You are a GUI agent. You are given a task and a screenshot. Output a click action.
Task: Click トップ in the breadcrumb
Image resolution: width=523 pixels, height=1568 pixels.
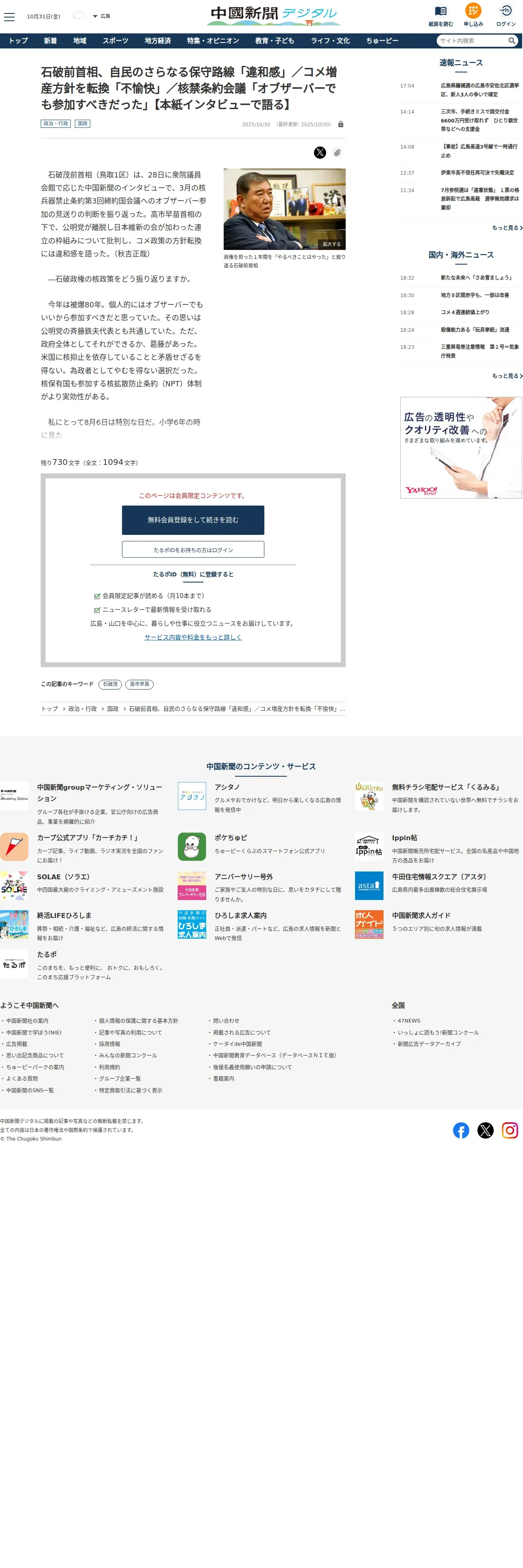pos(49,709)
